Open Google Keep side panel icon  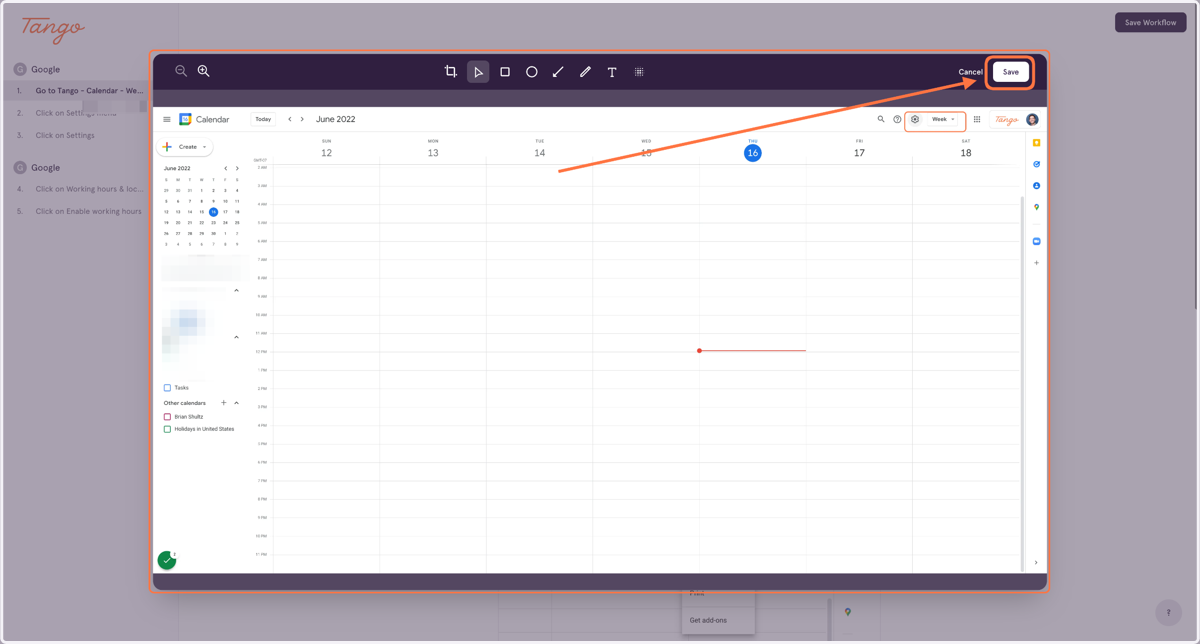click(x=1036, y=143)
